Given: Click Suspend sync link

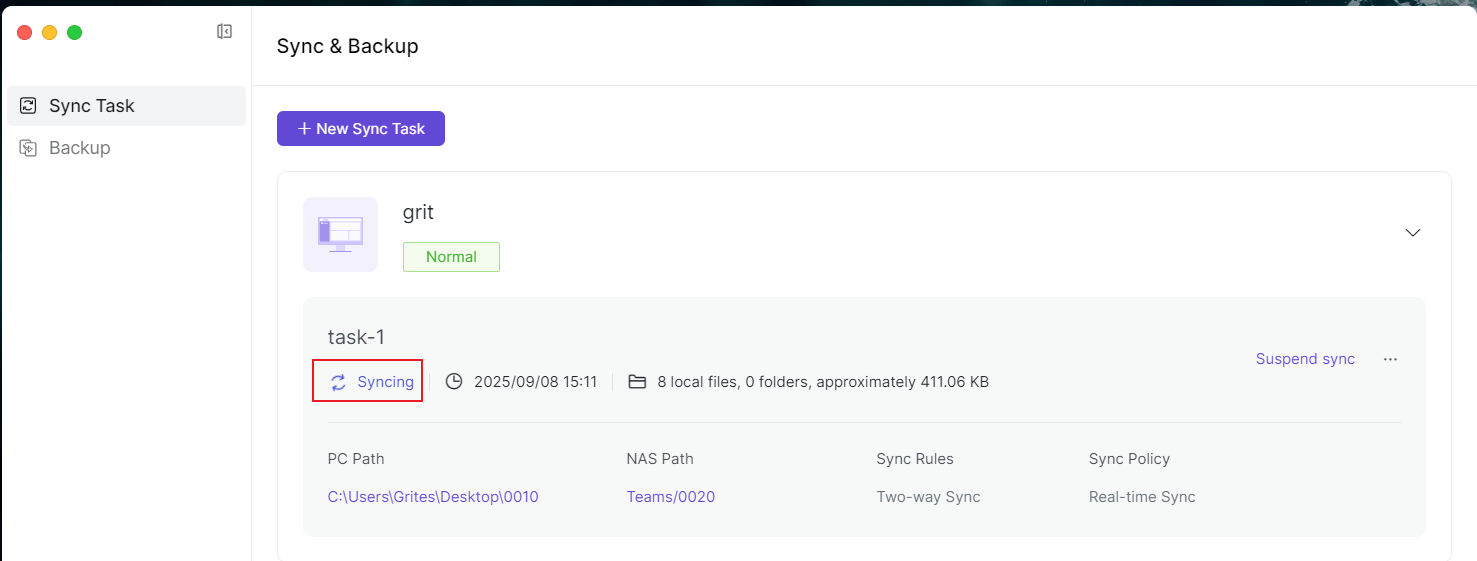Looking at the screenshot, I should coord(1305,359).
